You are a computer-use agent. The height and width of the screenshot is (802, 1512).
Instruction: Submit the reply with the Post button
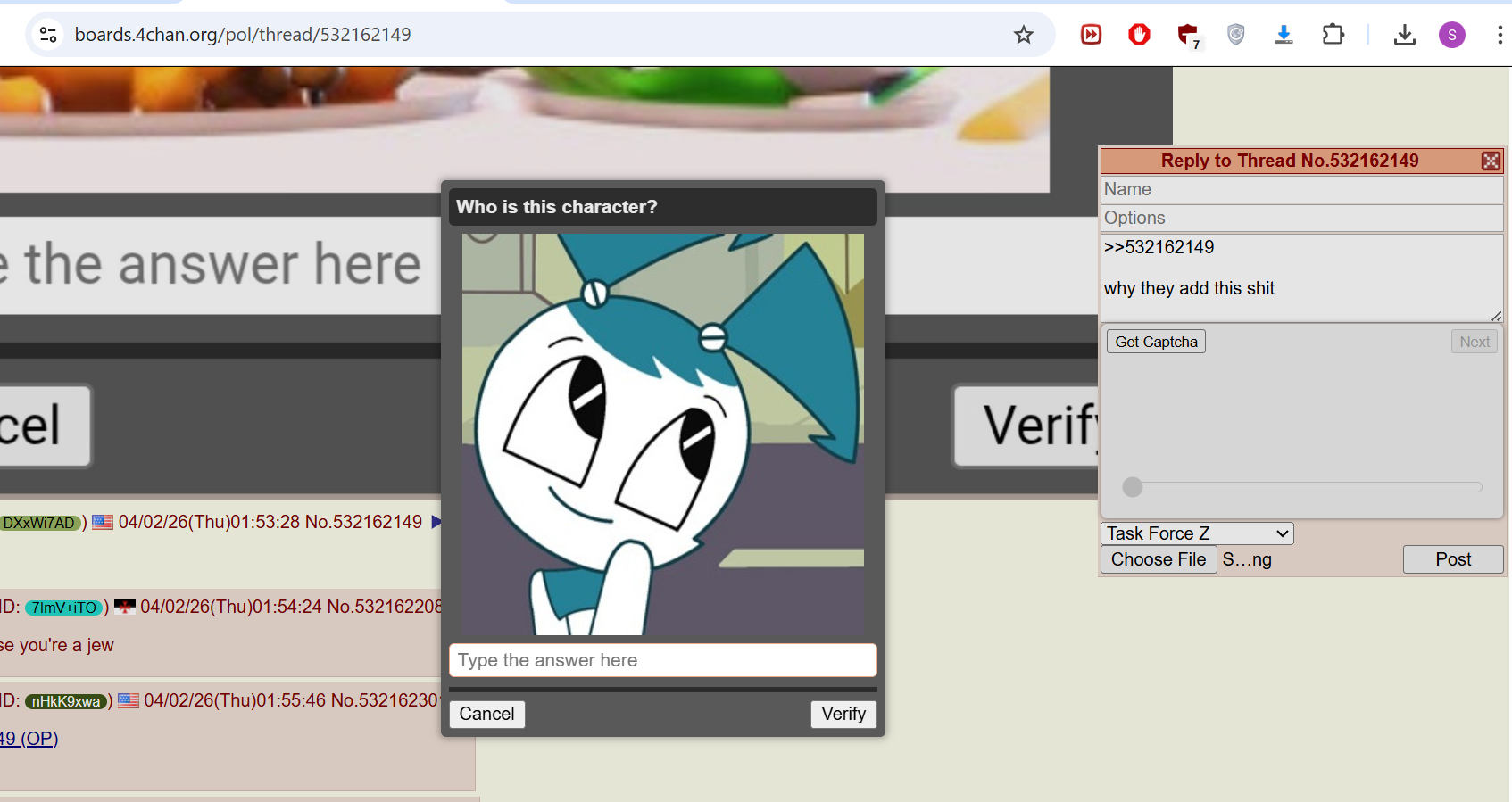tap(1453, 559)
